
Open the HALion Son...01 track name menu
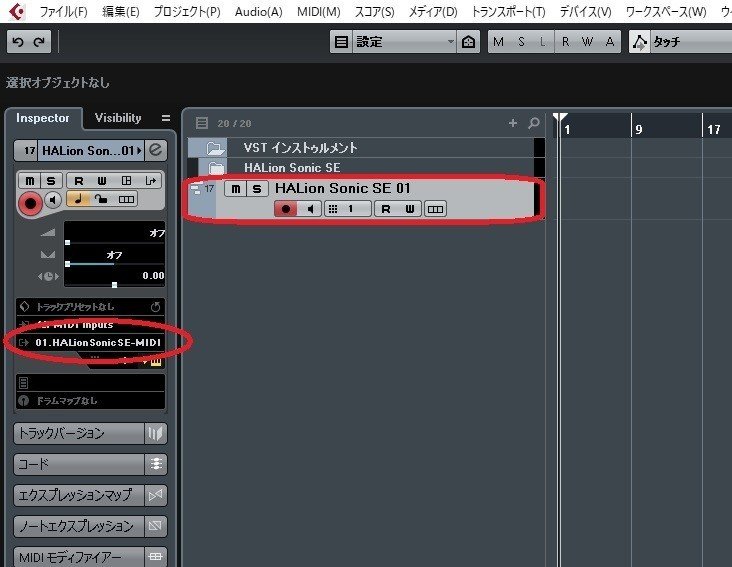[x=91, y=151]
